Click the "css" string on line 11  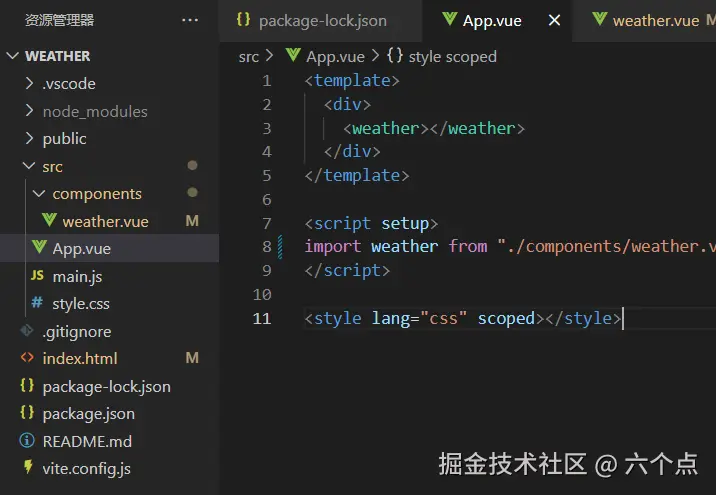[x=443, y=318]
